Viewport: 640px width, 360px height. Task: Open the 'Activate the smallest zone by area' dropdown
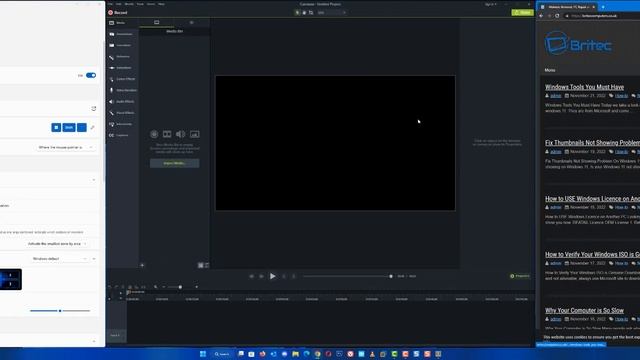coord(57,244)
